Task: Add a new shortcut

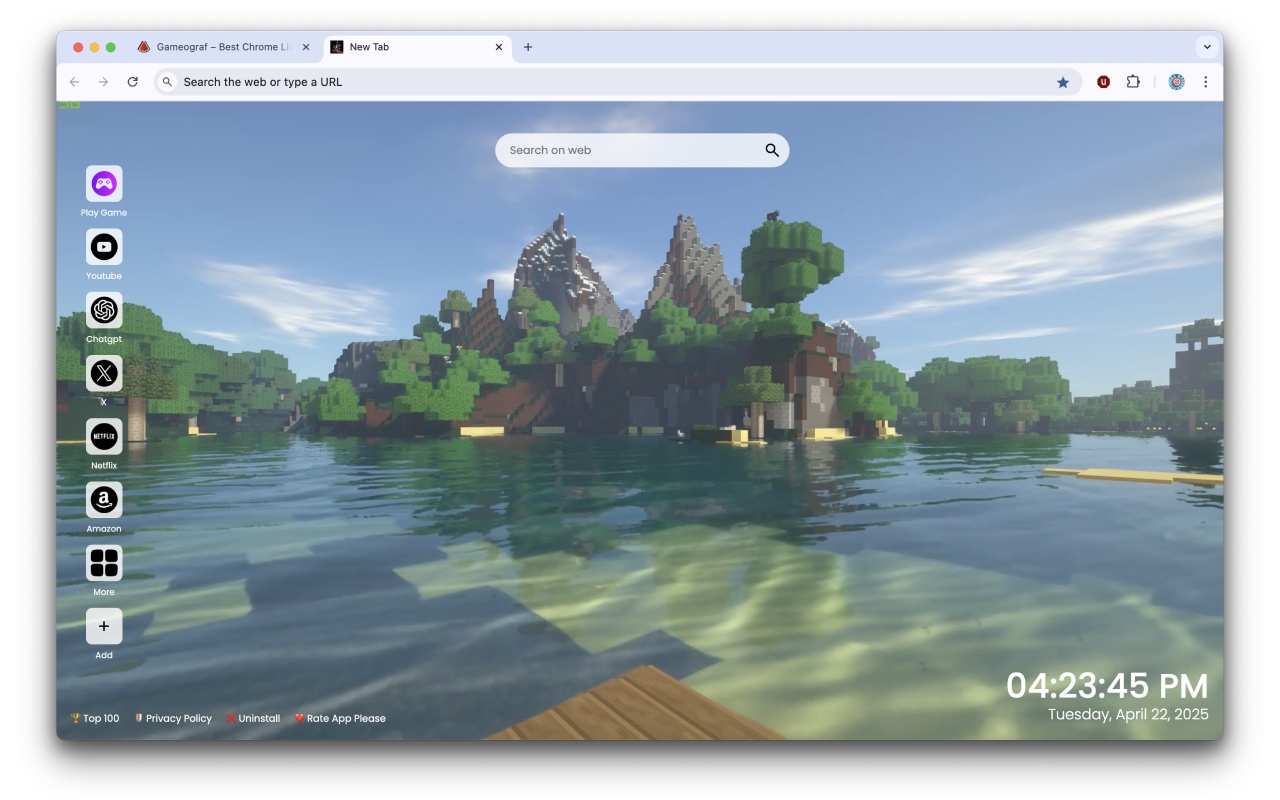Action: [104, 626]
